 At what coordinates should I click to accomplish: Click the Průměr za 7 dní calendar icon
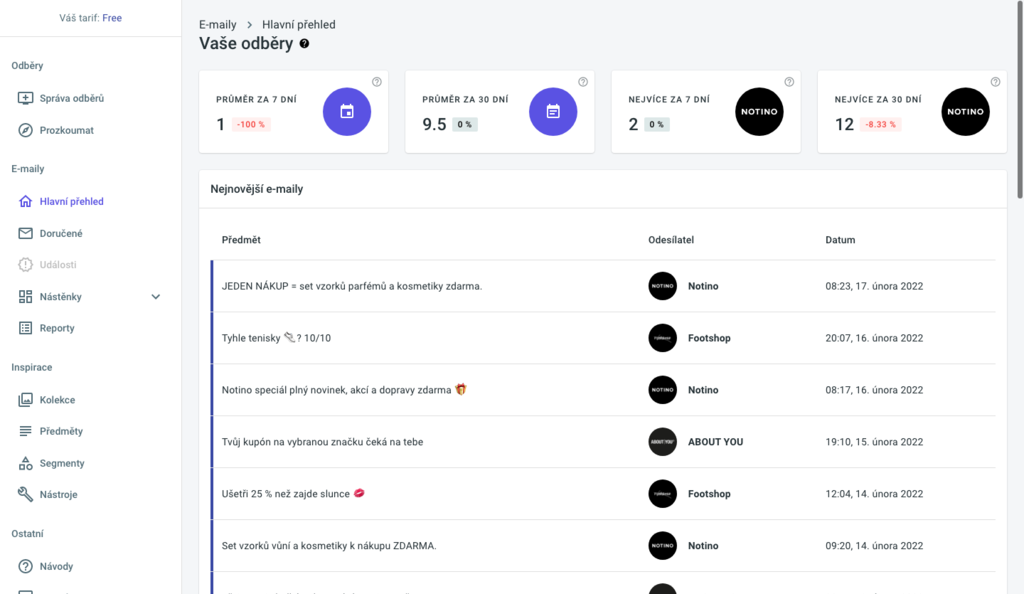[347, 112]
